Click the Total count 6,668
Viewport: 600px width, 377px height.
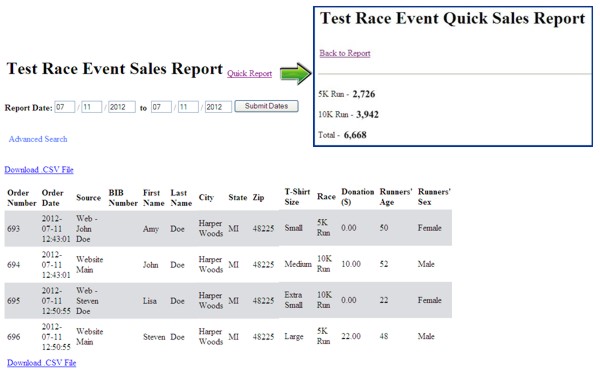coord(355,135)
